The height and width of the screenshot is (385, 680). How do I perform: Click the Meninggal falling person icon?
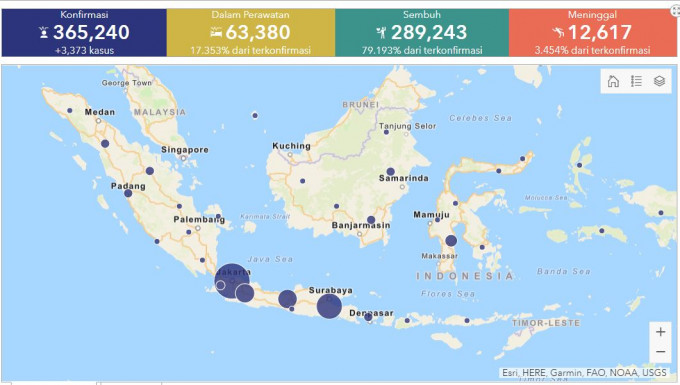pos(559,32)
